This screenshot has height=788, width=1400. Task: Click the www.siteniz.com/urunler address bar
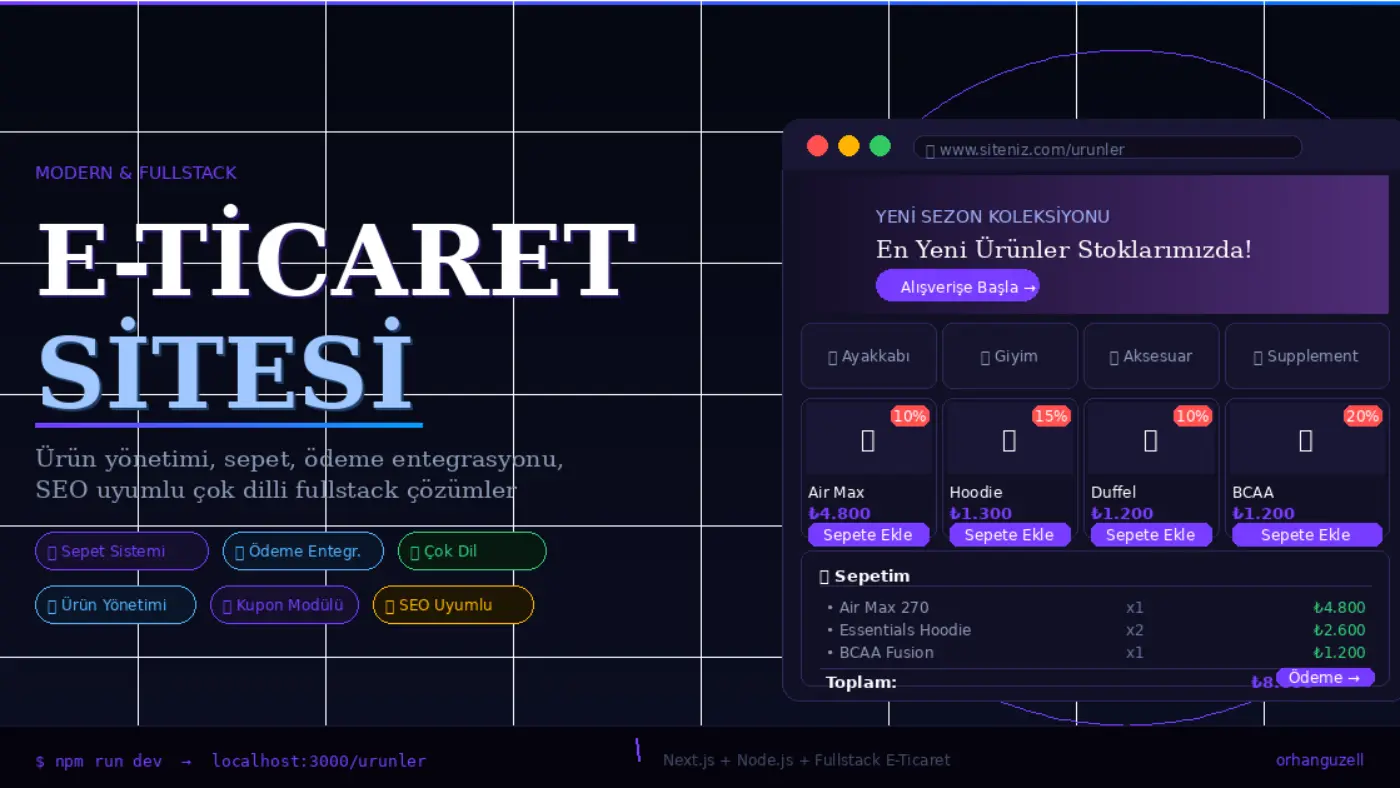(1107, 148)
